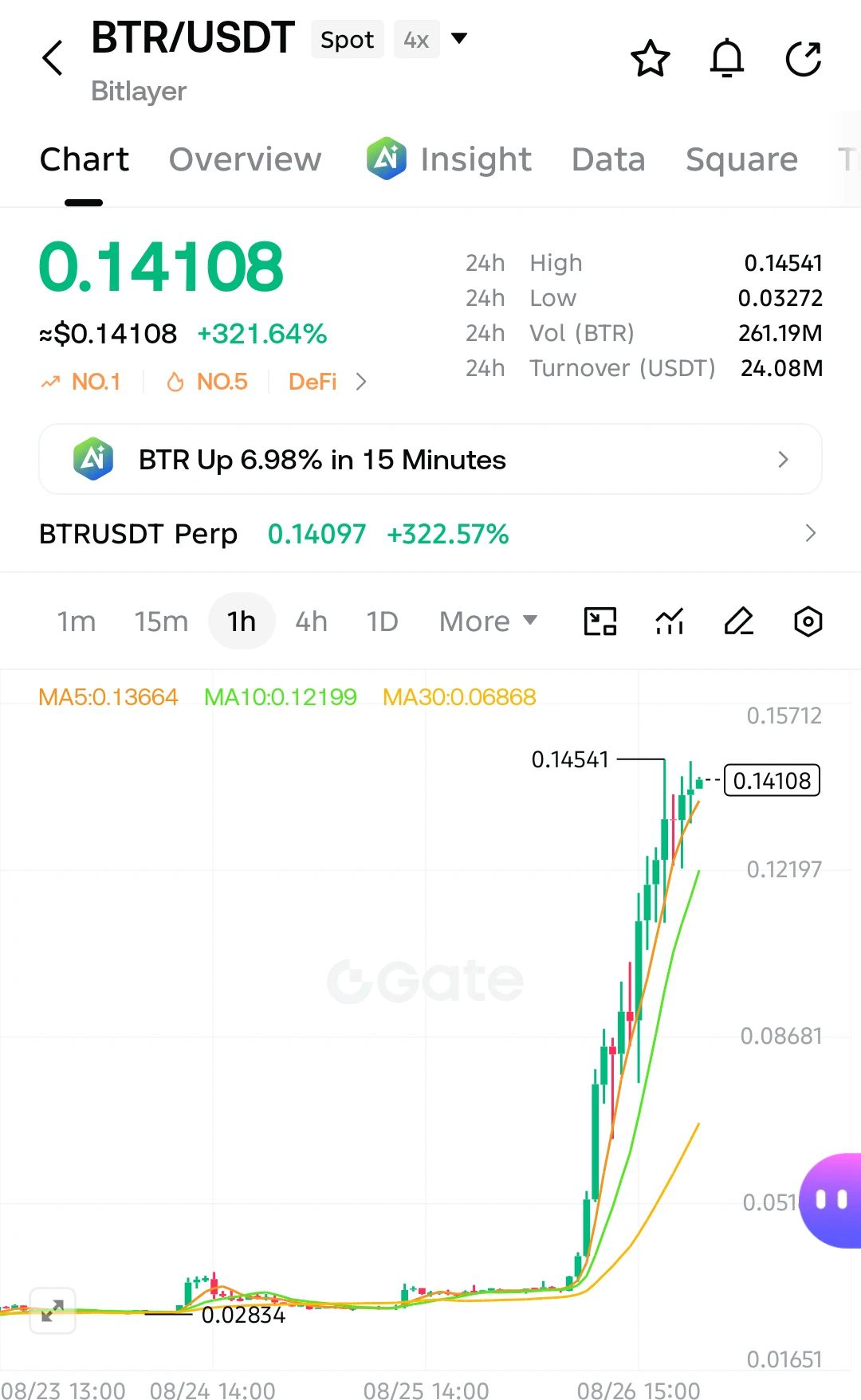
Task: Tap the MA10:0.12199 indicator label
Action: 281,697
